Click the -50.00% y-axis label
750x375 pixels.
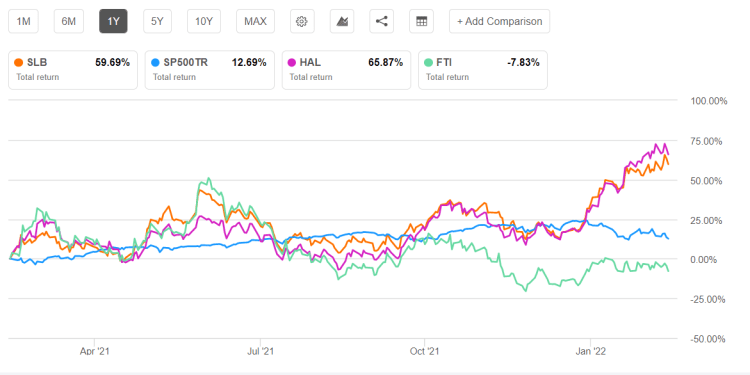click(708, 340)
